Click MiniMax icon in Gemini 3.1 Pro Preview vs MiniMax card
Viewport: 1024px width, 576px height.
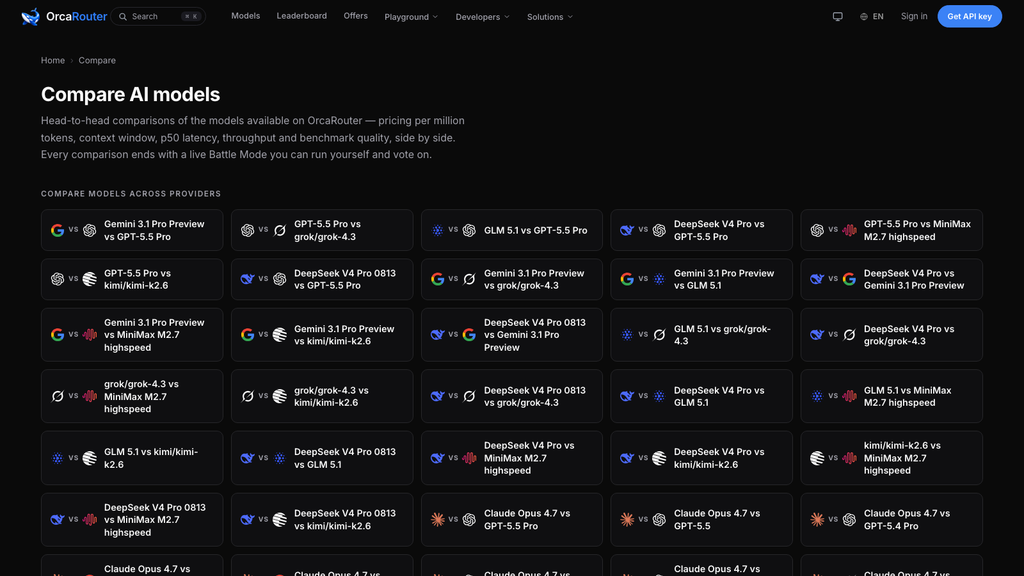click(x=89, y=334)
